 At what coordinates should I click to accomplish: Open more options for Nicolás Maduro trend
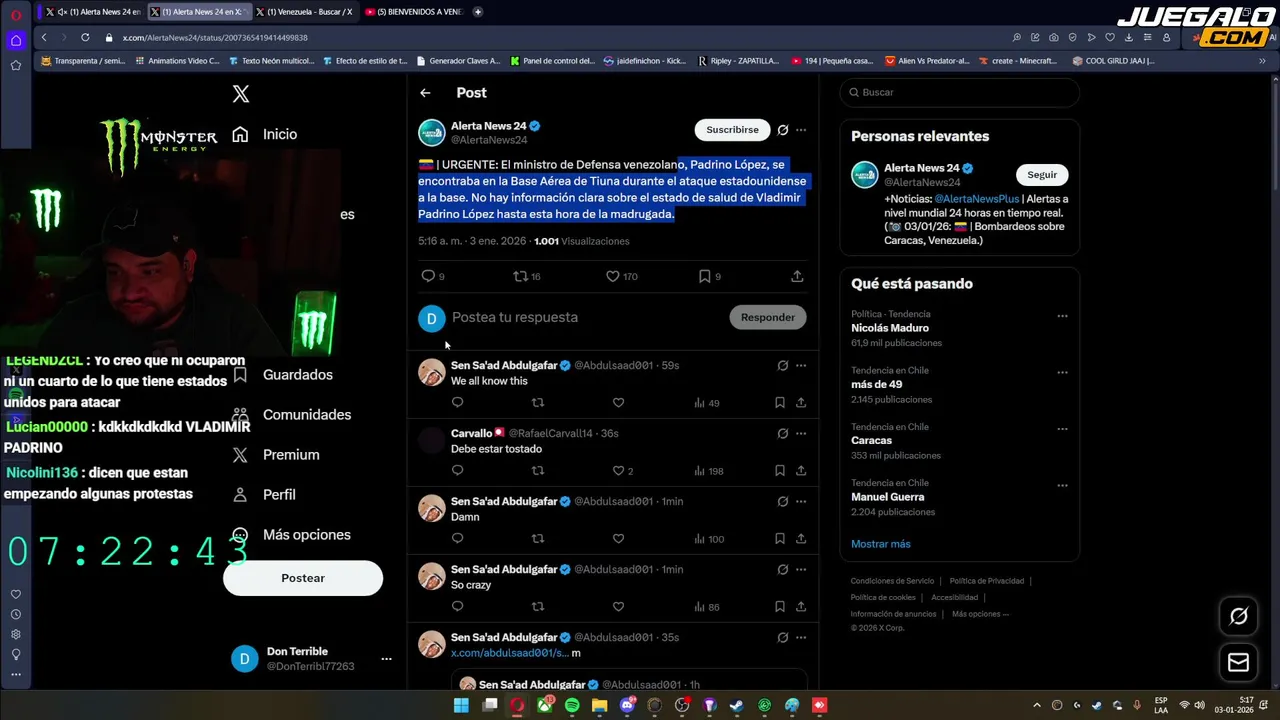tap(1062, 316)
